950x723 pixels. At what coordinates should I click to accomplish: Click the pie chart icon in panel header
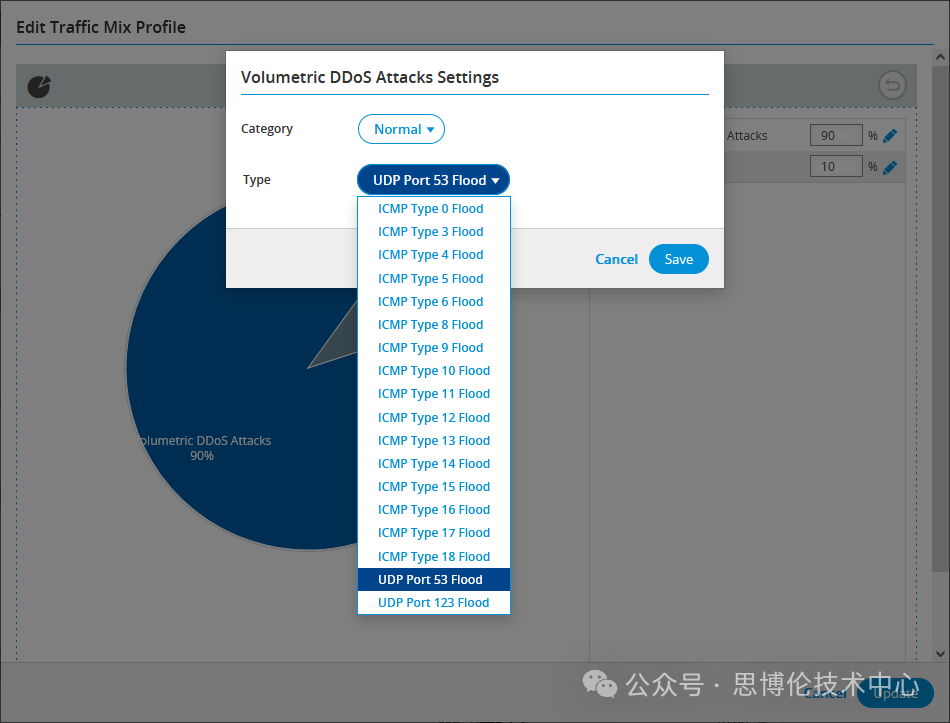(x=39, y=87)
